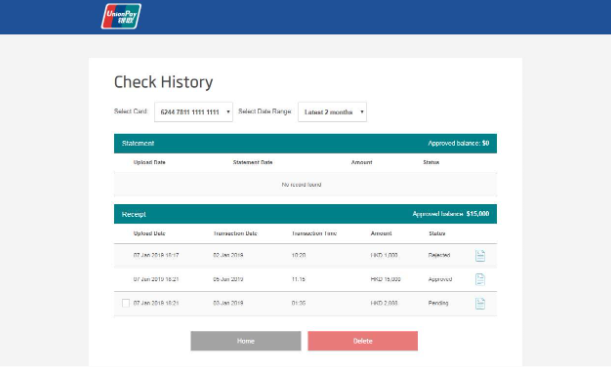Screen dimensions: 611x367
Task: Click the grey Home button
Action: tap(246, 341)
